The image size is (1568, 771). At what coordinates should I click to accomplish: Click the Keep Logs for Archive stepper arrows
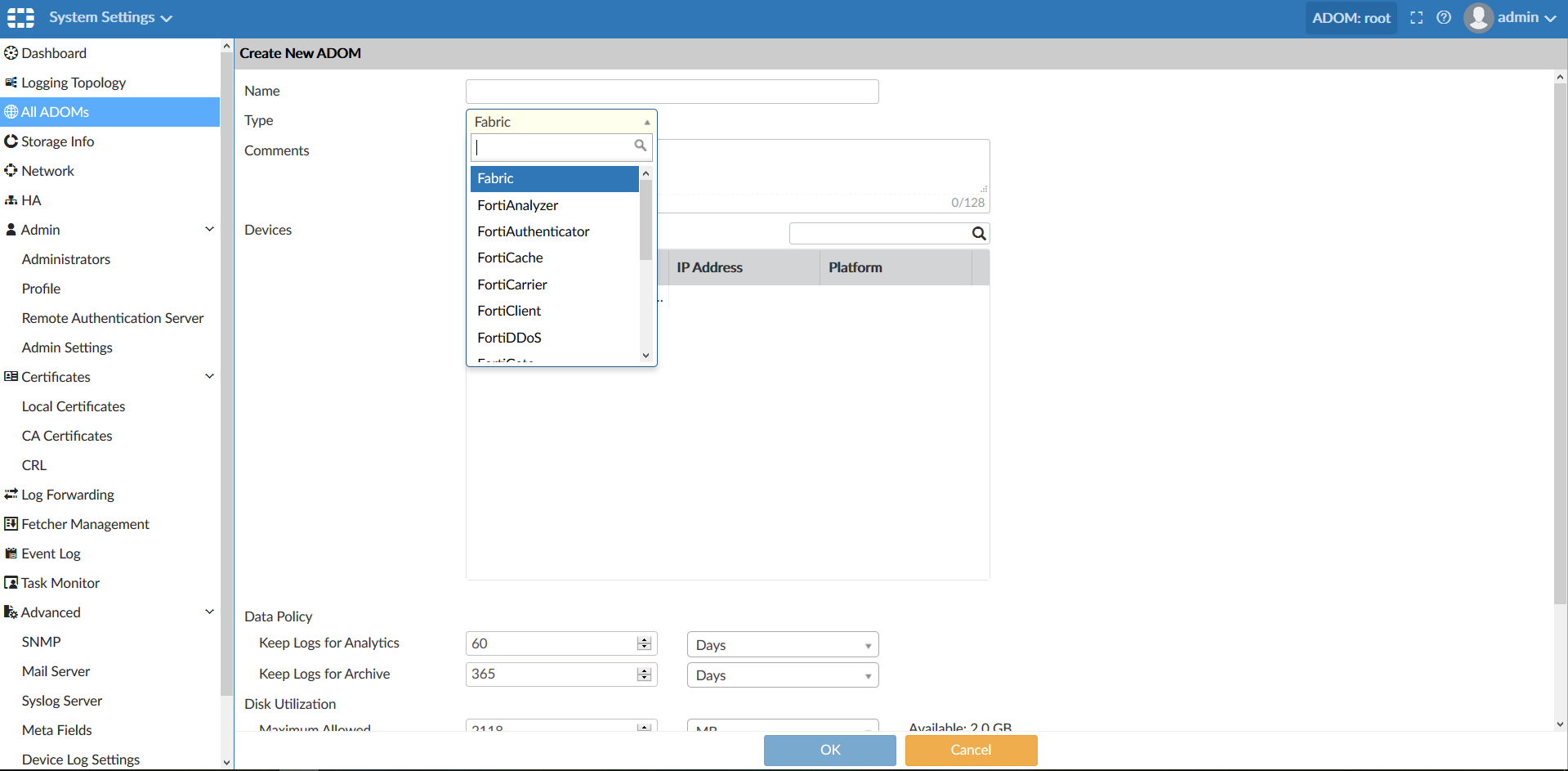645,675
